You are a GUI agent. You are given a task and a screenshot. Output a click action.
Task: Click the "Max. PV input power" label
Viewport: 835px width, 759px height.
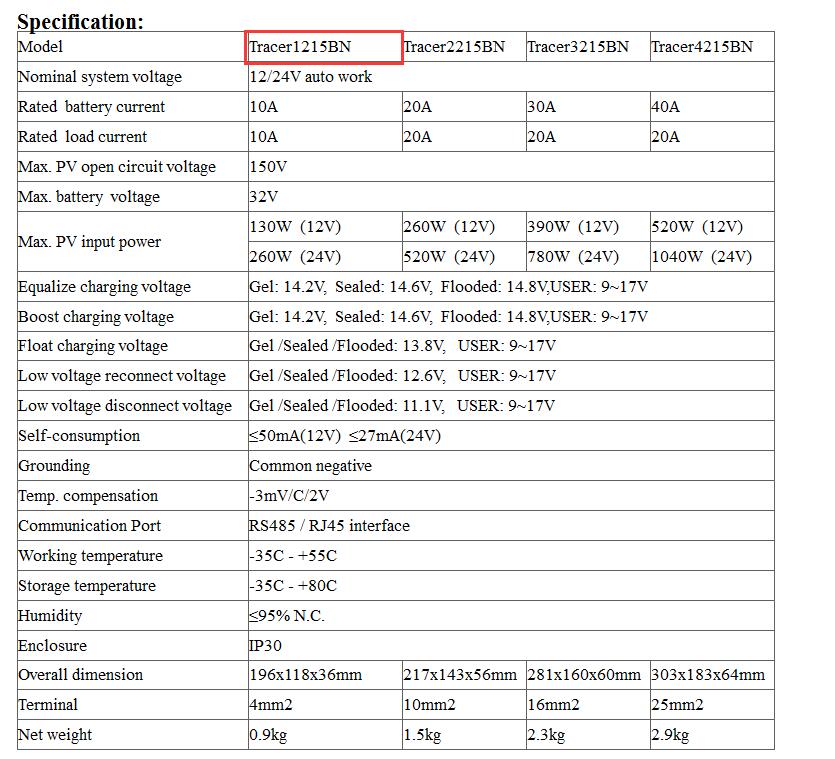[x=89, y=242]
